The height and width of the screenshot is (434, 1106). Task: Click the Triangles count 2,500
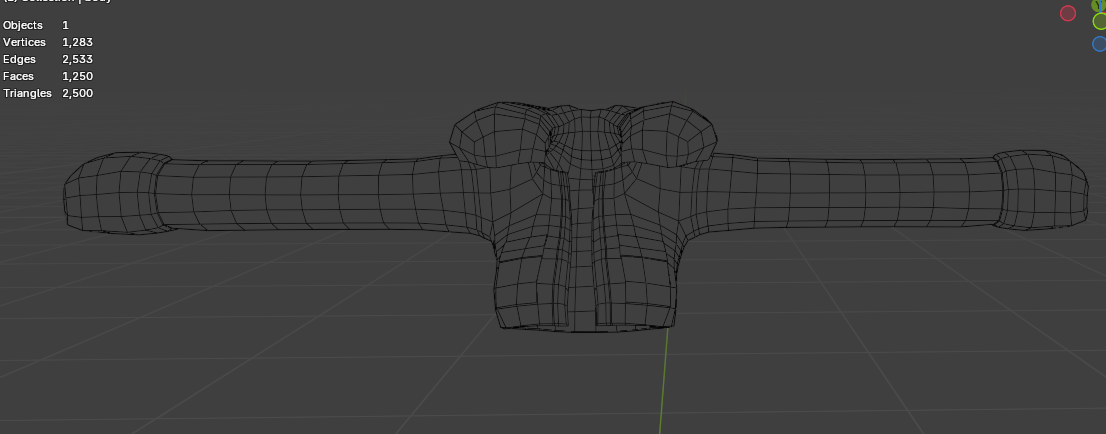pos(78,93)
